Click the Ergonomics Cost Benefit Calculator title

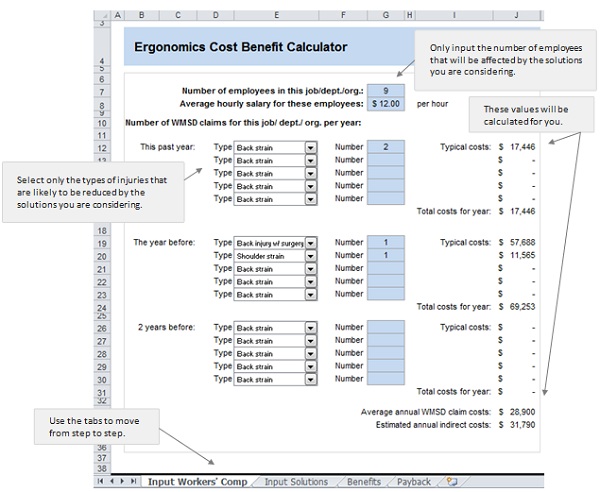(241, 47)
